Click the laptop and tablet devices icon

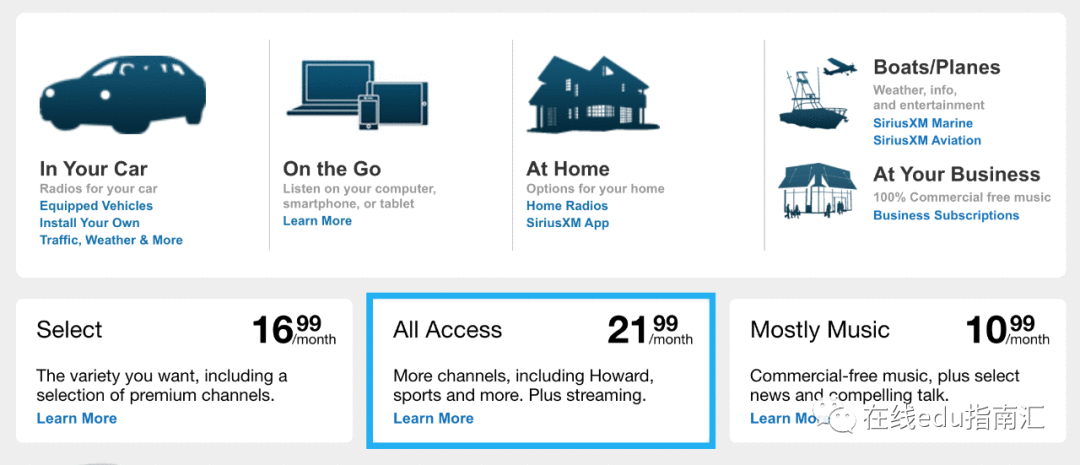(x=357, y=94)
